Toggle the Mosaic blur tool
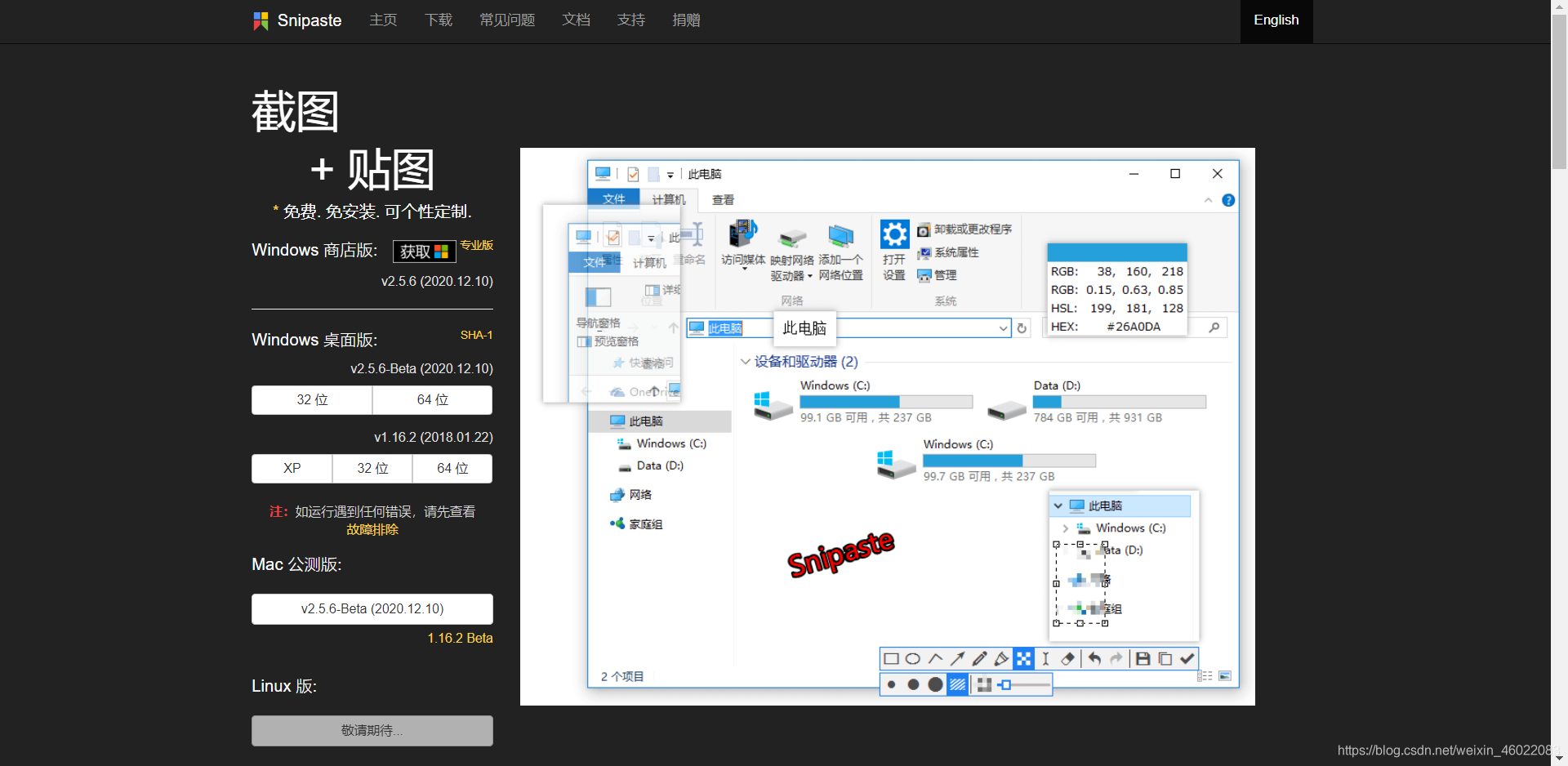Screen dimensions: 1568x766 click(x=1023, y=659)
